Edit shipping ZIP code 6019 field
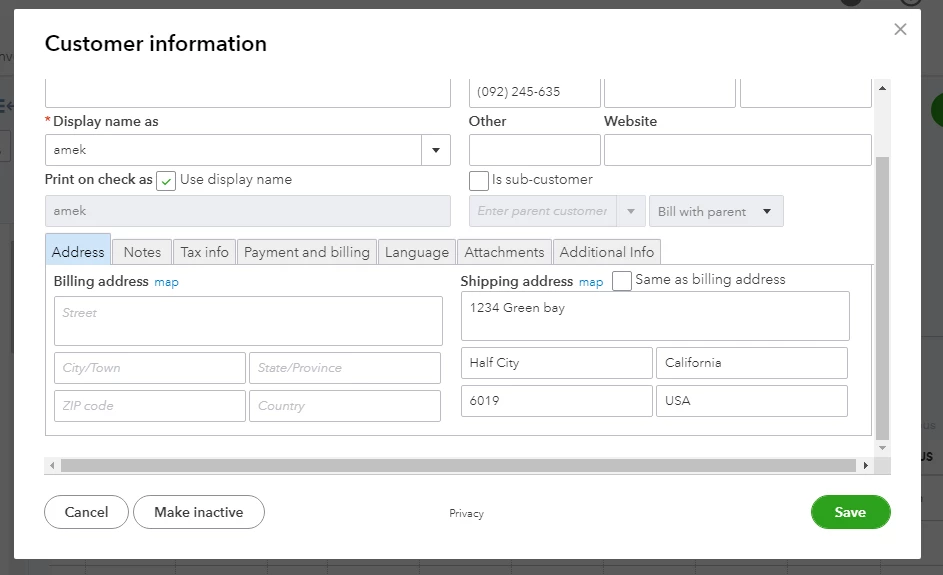 [x=557, y=401]
